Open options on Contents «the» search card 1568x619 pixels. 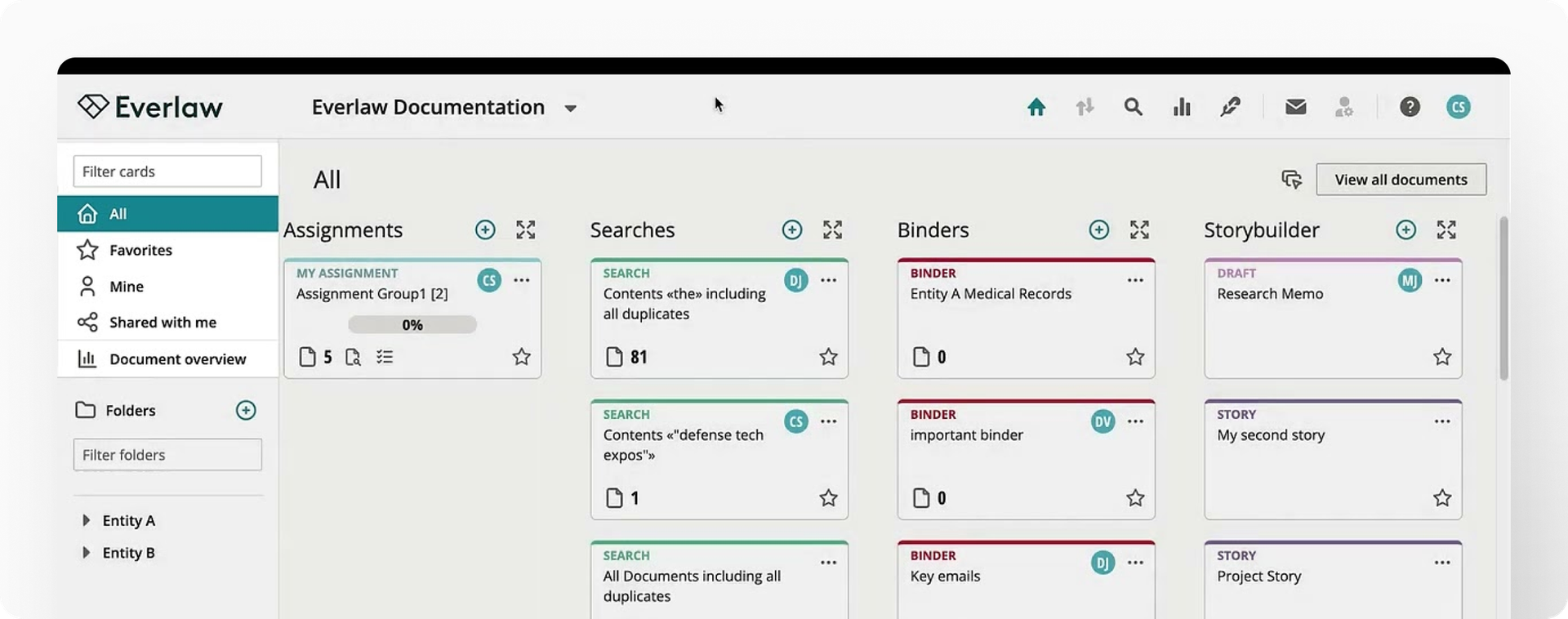click(x=829, y=280)
